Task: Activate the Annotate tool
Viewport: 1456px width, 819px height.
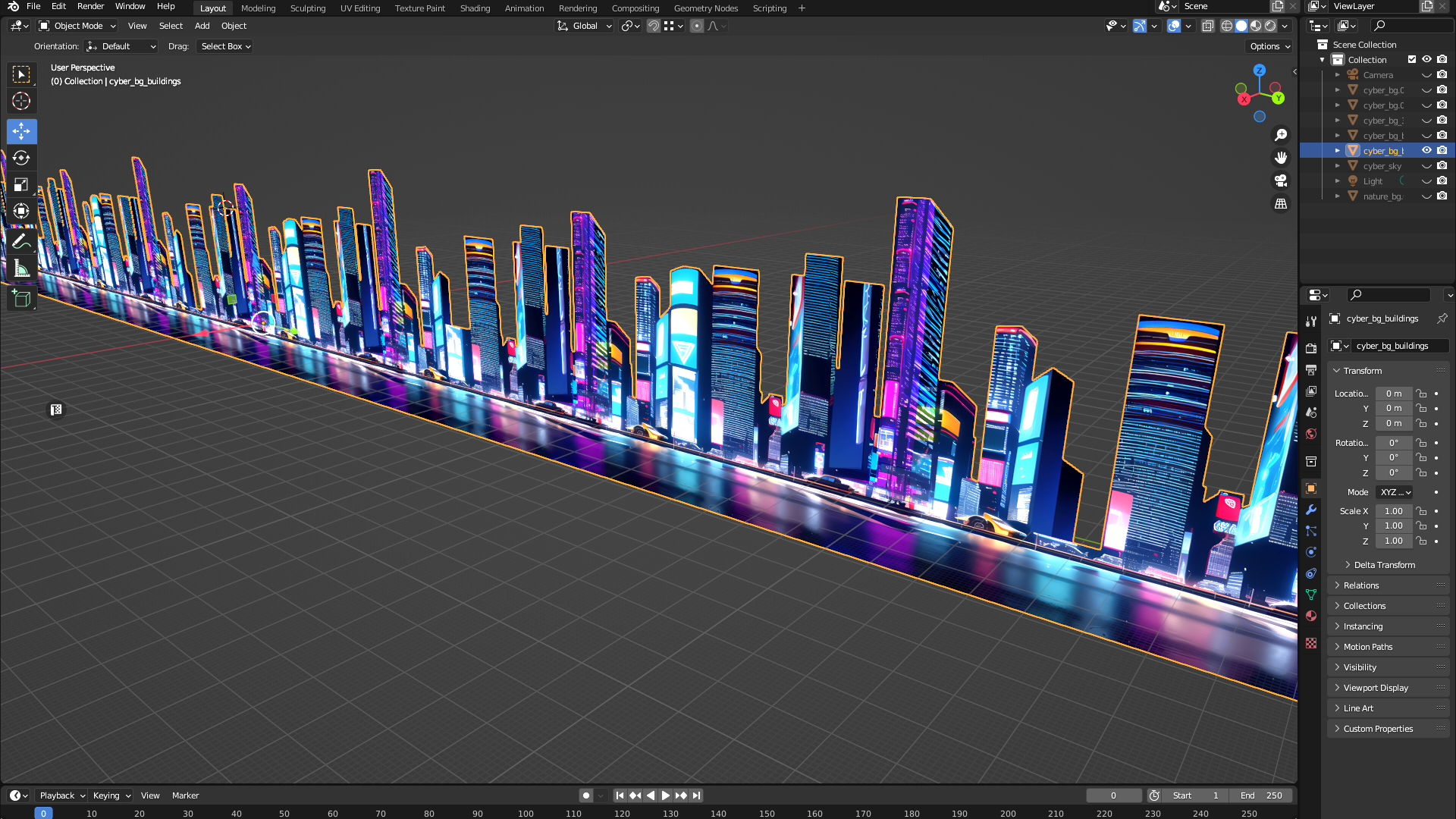Action: click(21, 242)
